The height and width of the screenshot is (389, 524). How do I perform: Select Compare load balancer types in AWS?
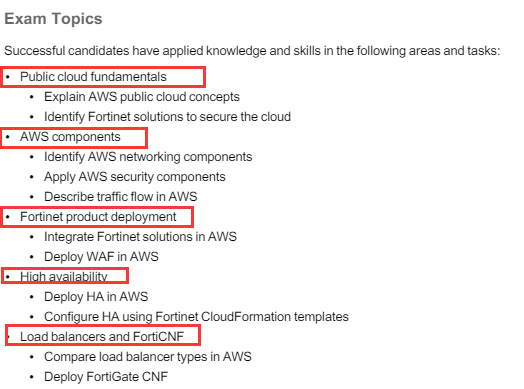148,357
